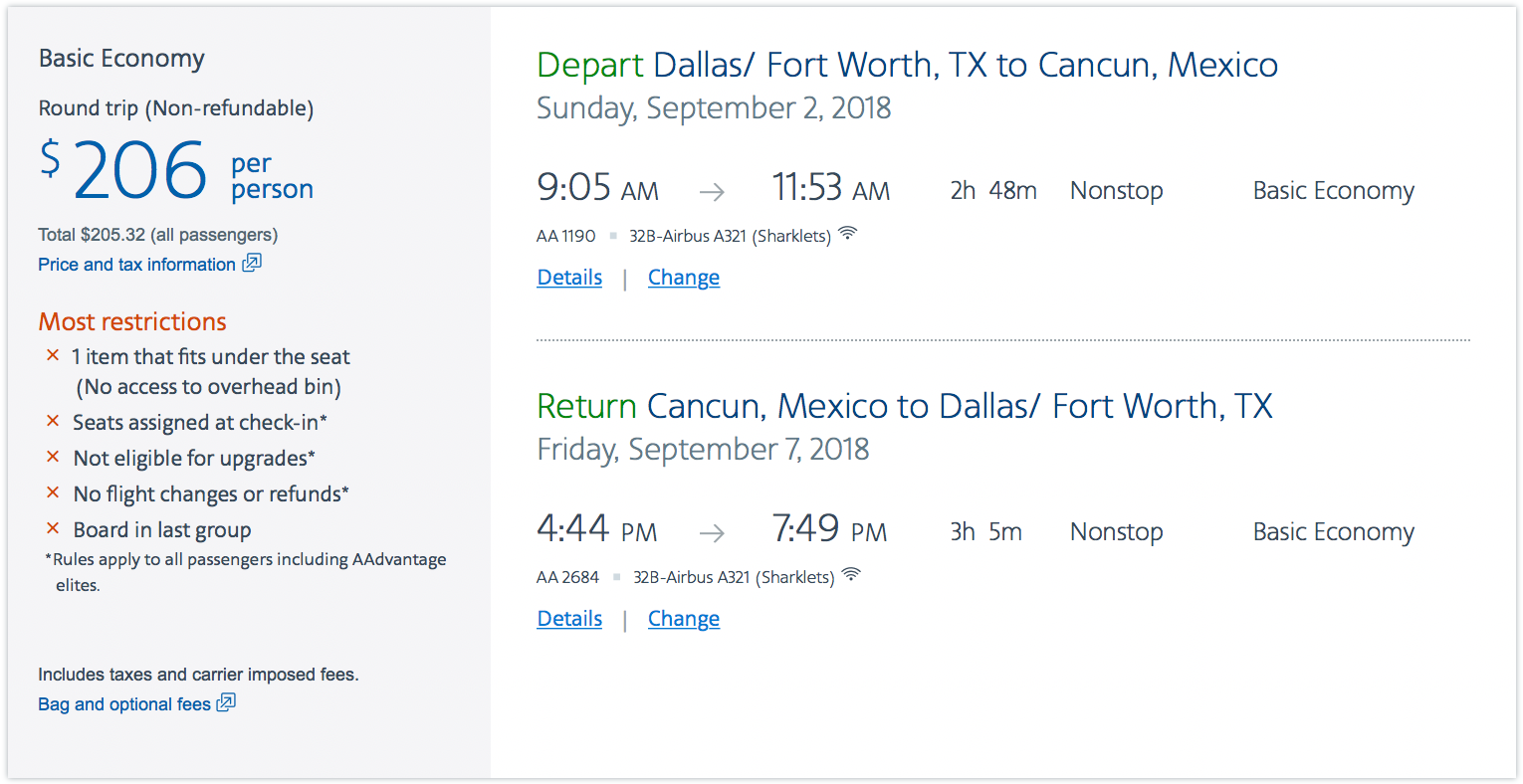Click the Wi-Fi icon on flight AA 2684
The image size is (1523, 784).
[851, 575]
